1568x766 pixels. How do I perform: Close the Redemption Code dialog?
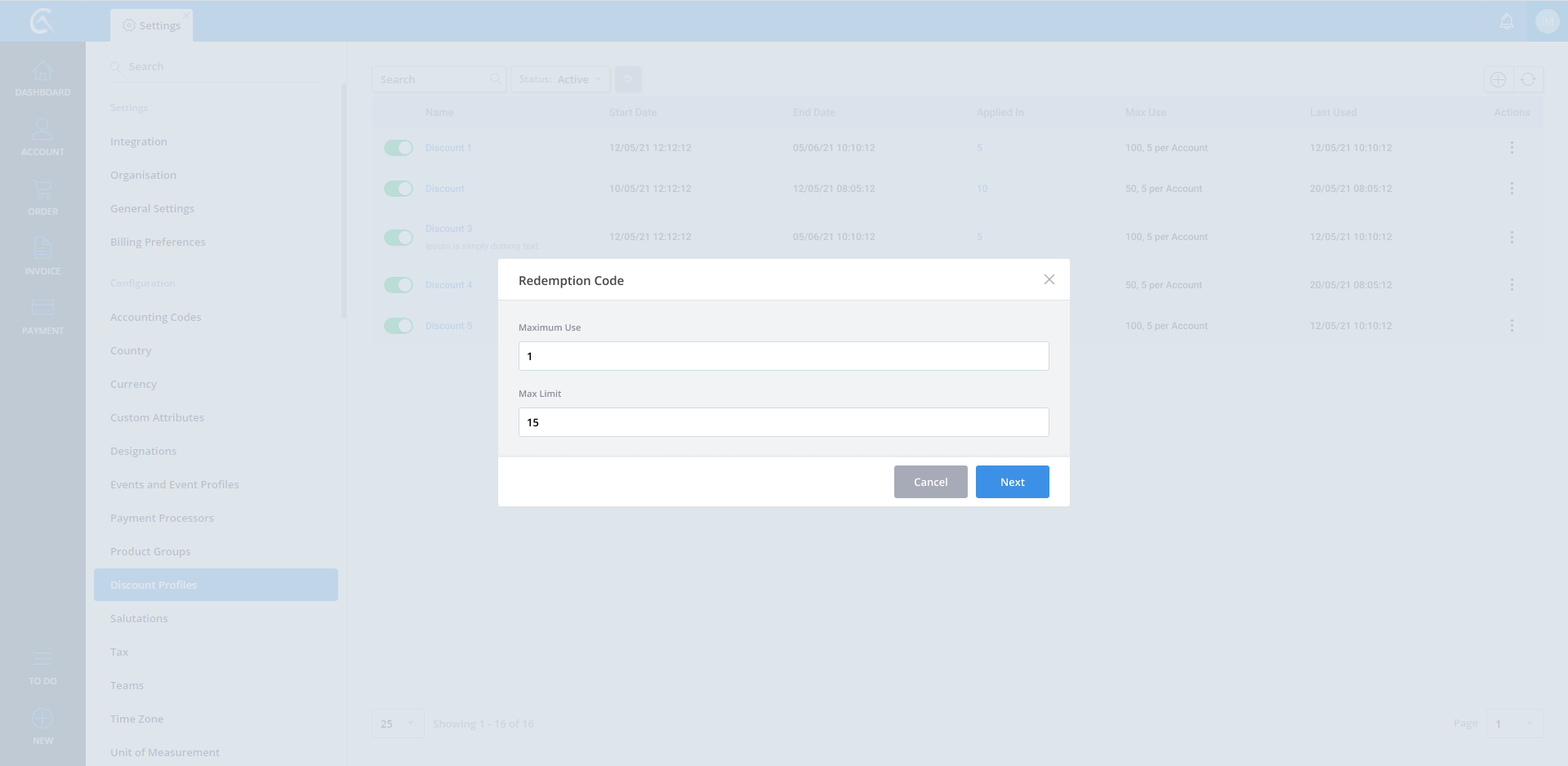(x=1049, y=279)
